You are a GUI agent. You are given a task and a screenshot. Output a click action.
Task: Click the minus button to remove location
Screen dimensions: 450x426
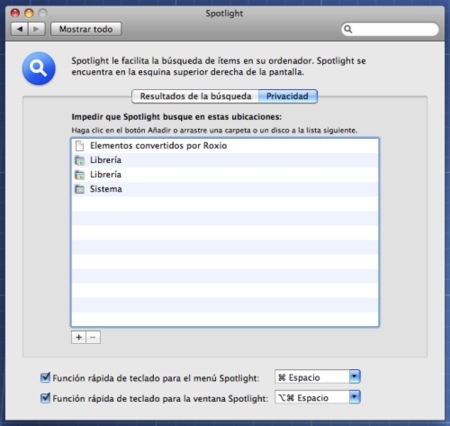[93, 337]
